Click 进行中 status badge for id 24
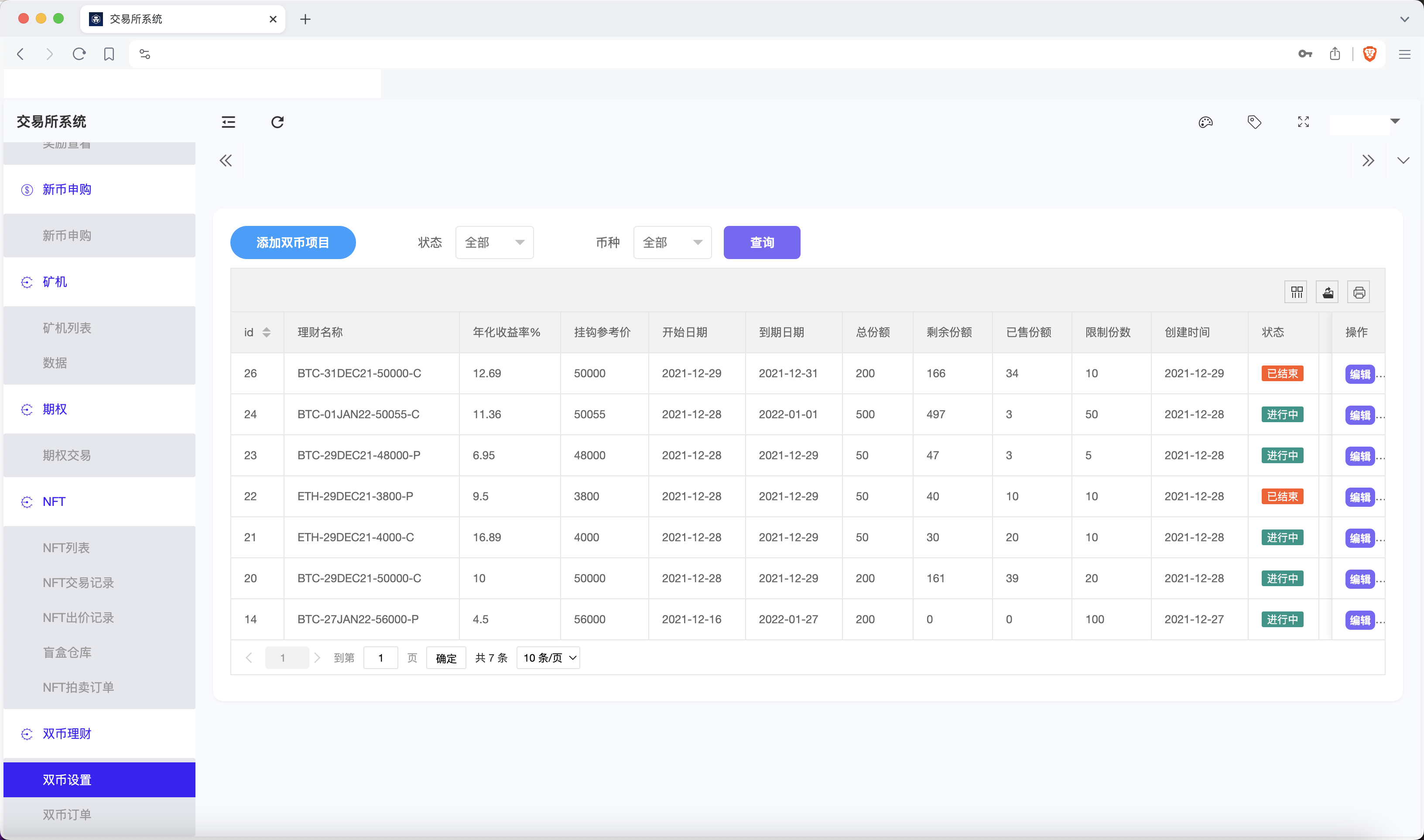Viewport: 1424px width, 840px height. click(x=1282, y=414)
